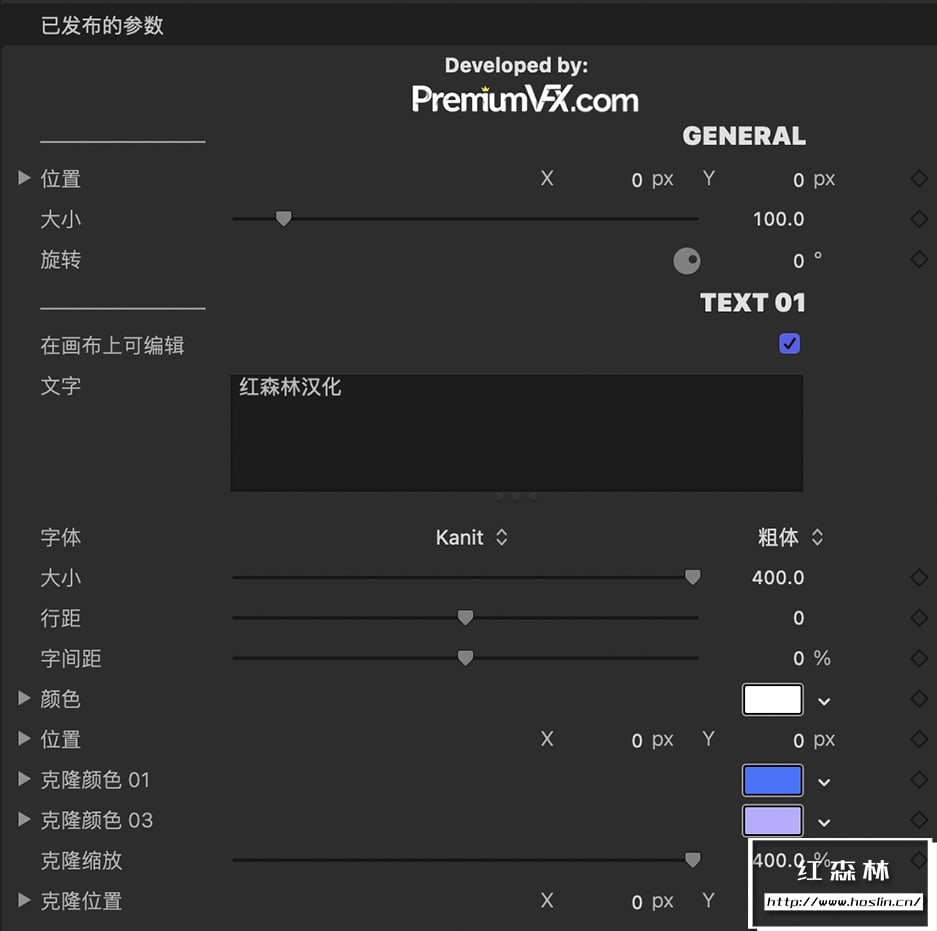
Task: Click the 行距 slider handle
Action: click(466, 617)
